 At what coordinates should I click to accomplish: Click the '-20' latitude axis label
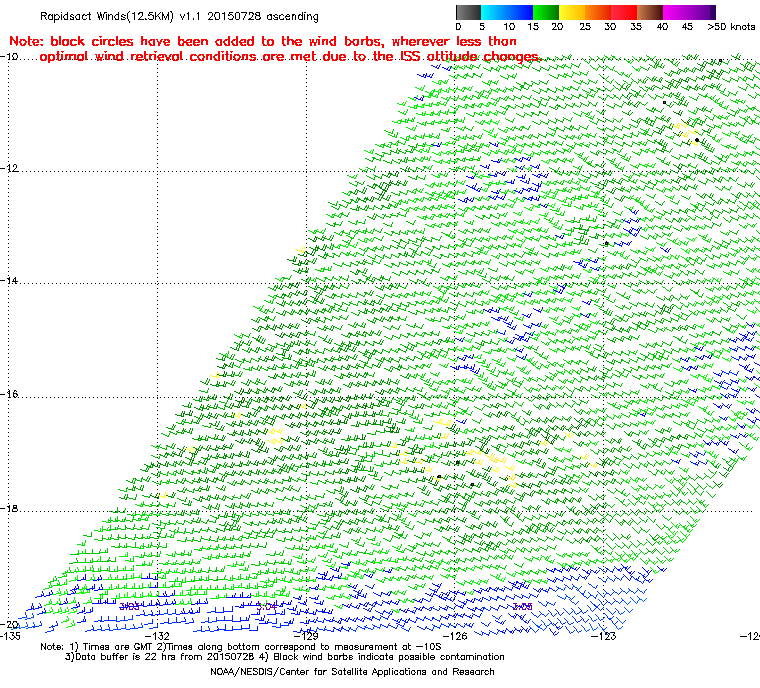click(9, 624)
